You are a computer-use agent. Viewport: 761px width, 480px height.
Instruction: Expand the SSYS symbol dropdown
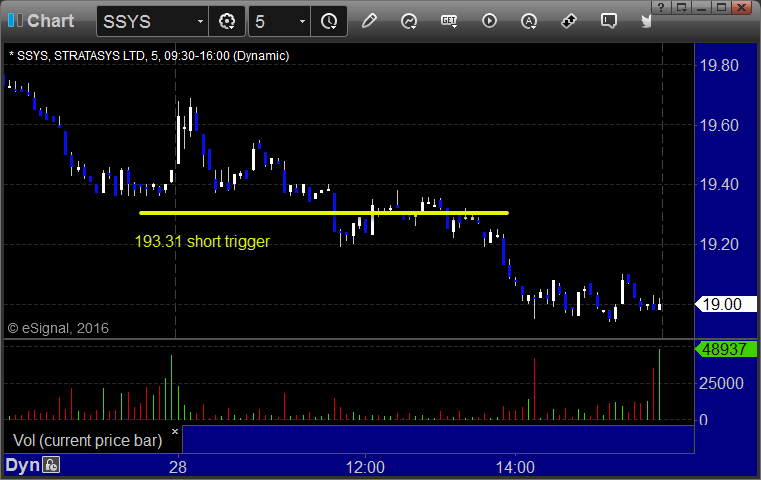(200, 22)
